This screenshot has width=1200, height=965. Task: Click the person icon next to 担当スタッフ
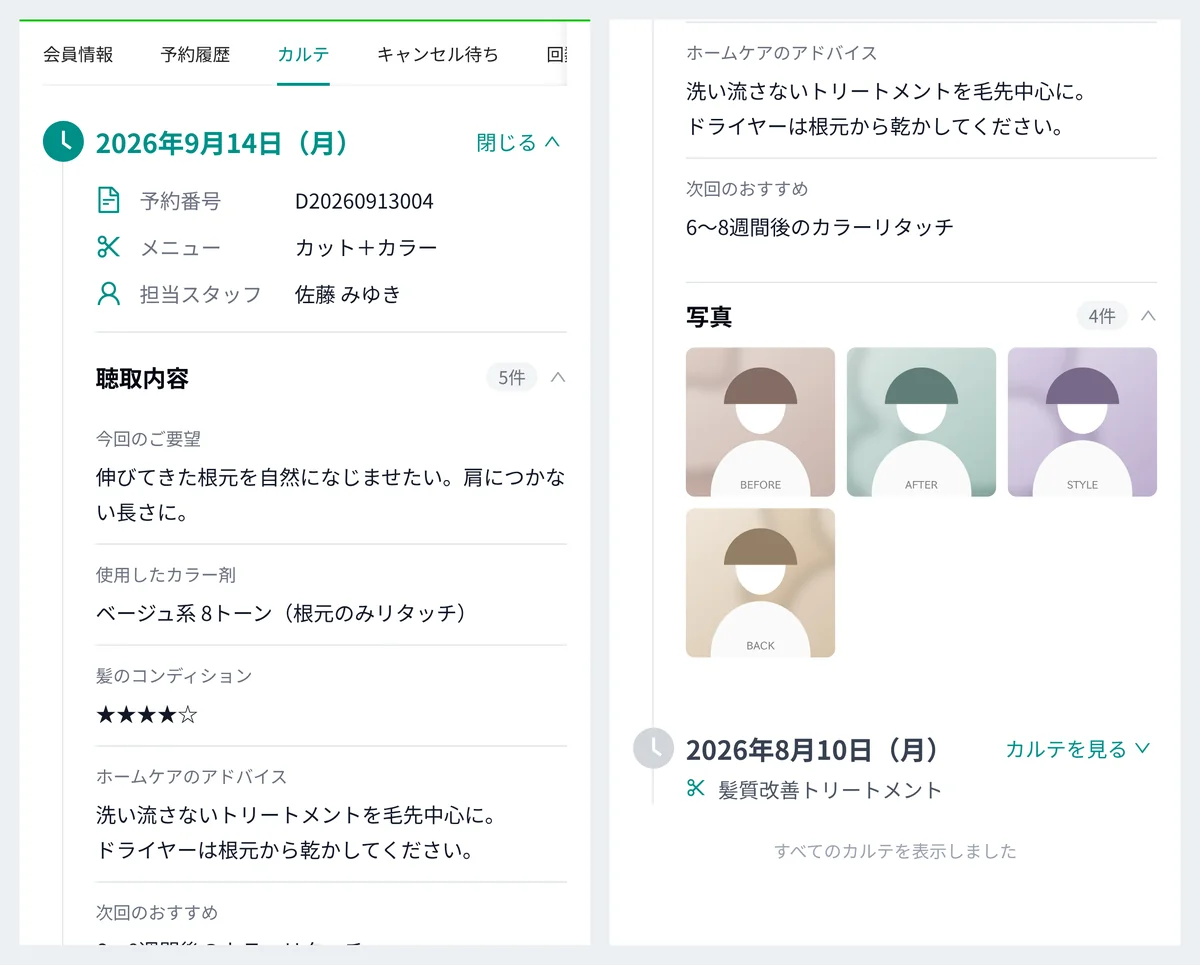tap(108, 293)
